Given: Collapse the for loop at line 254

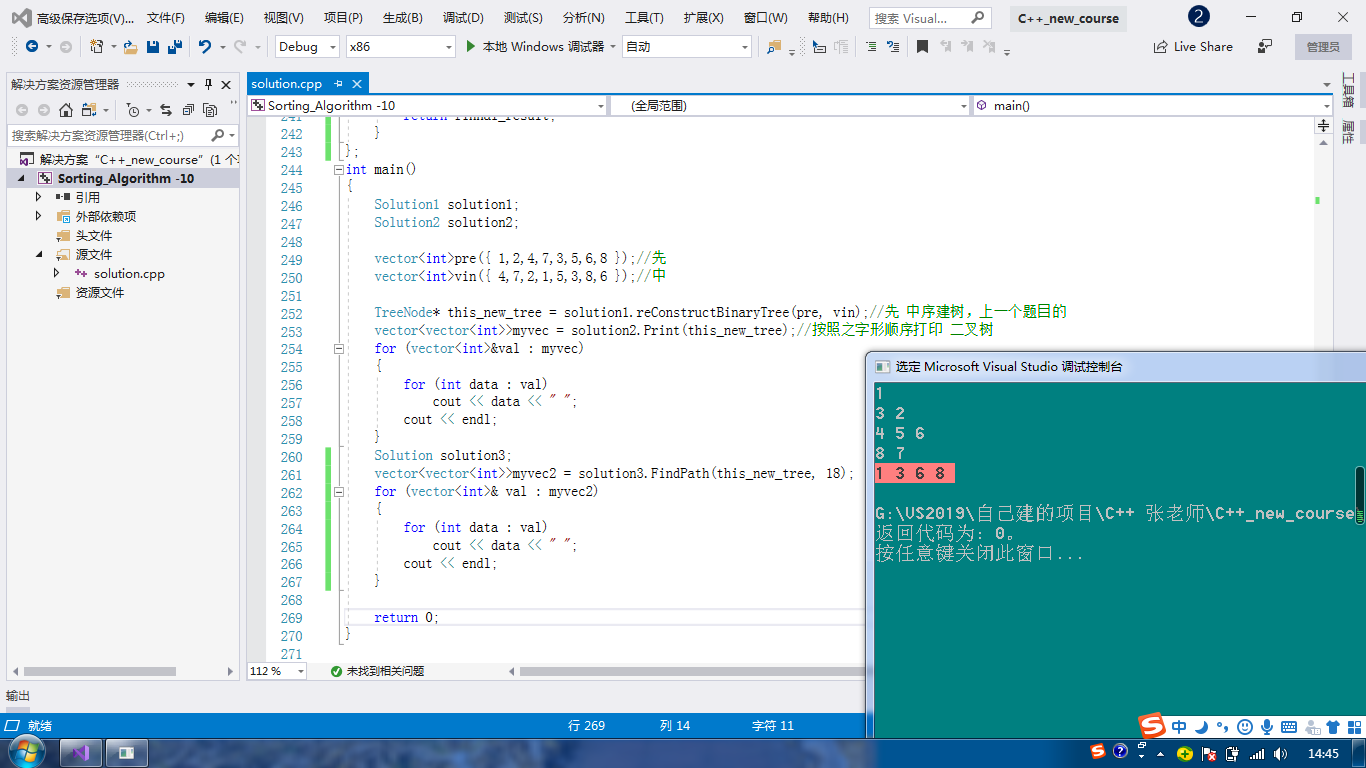Looking at the screenshot, I should click(338, 349).
